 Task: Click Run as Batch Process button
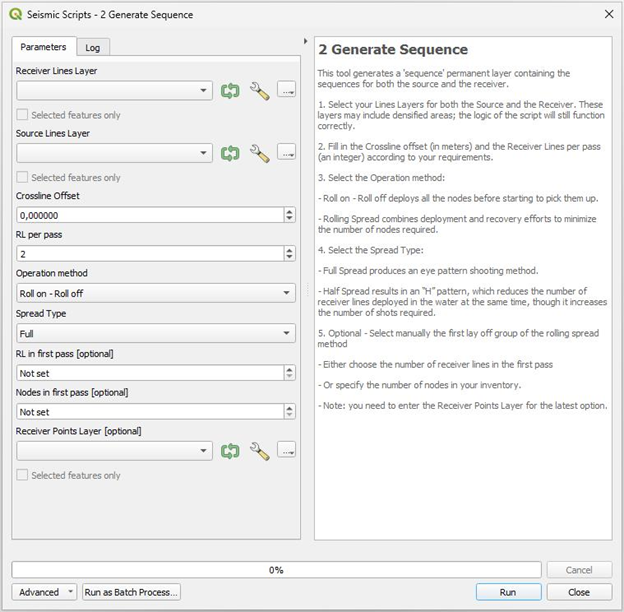click(x=131, y=592)
